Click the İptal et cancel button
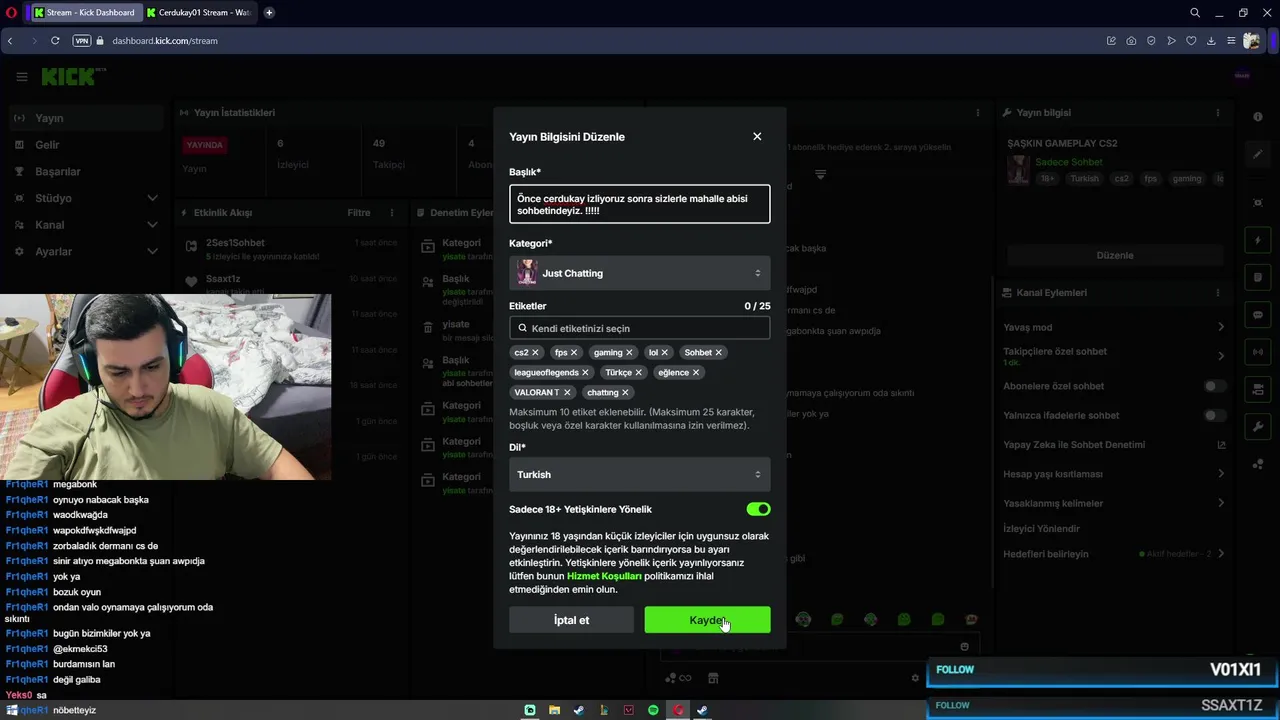Screen dimensions: 1280x720 (571, 620)
